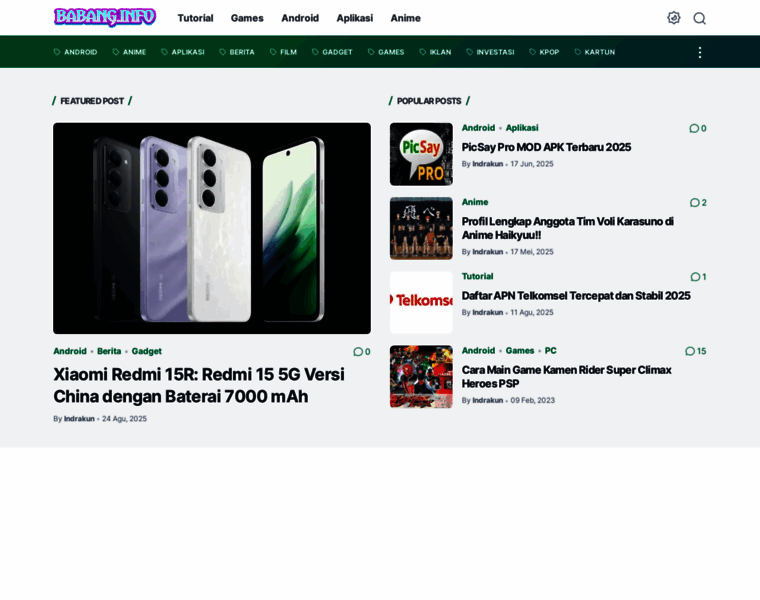This screenshot has width=760, height=600.
Task: Toggle dark mode theme icon
Action: (674, 18)
